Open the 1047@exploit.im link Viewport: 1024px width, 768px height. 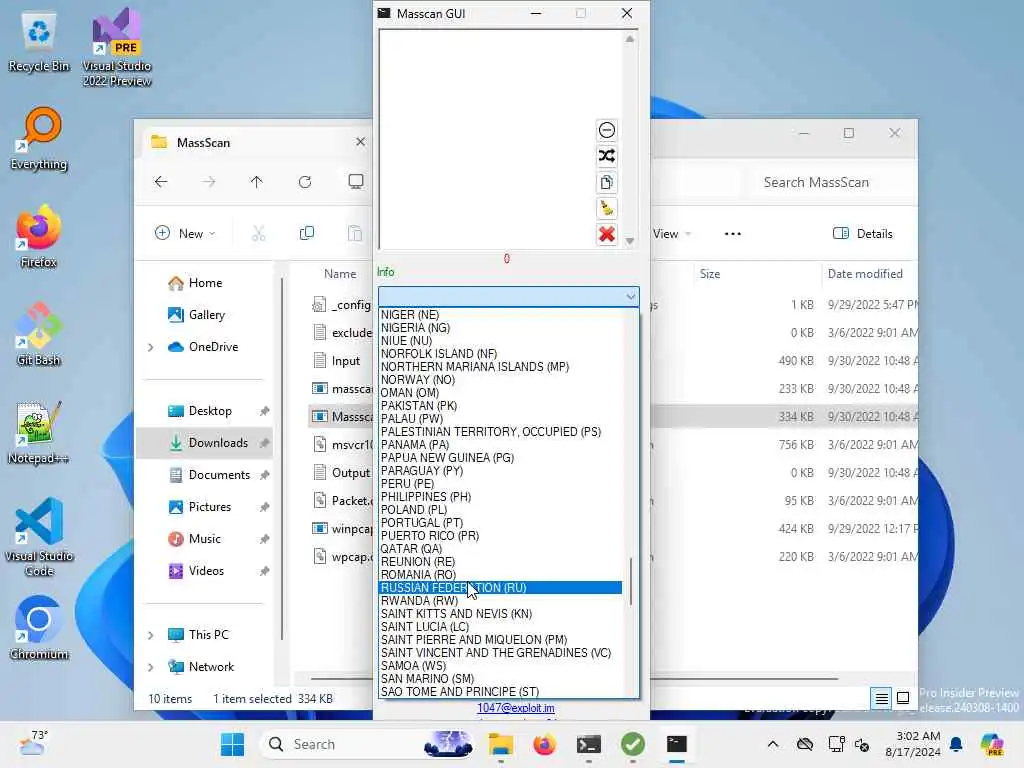pos(515,708)
